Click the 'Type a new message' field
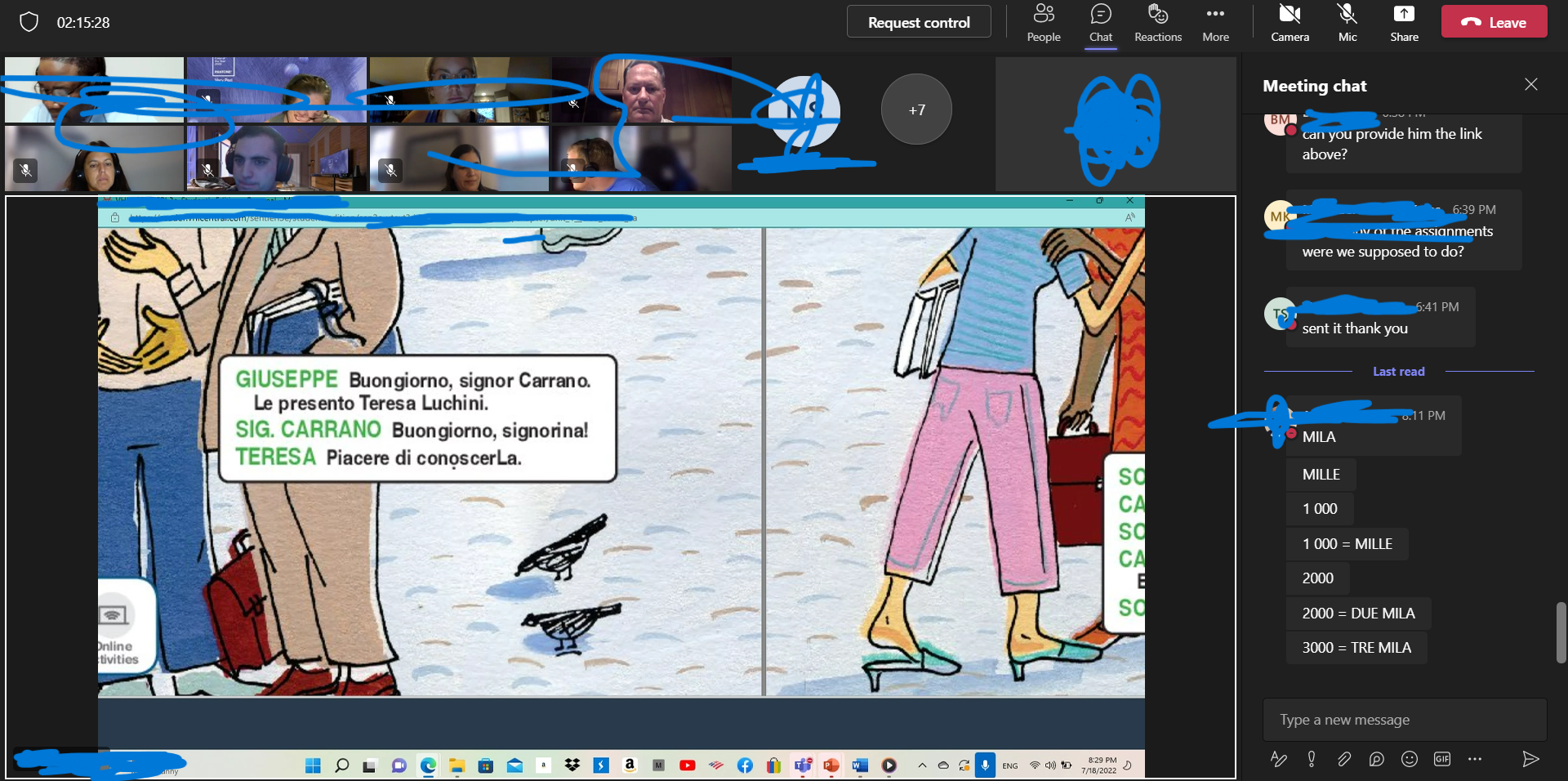 [x=1405, y=720]
